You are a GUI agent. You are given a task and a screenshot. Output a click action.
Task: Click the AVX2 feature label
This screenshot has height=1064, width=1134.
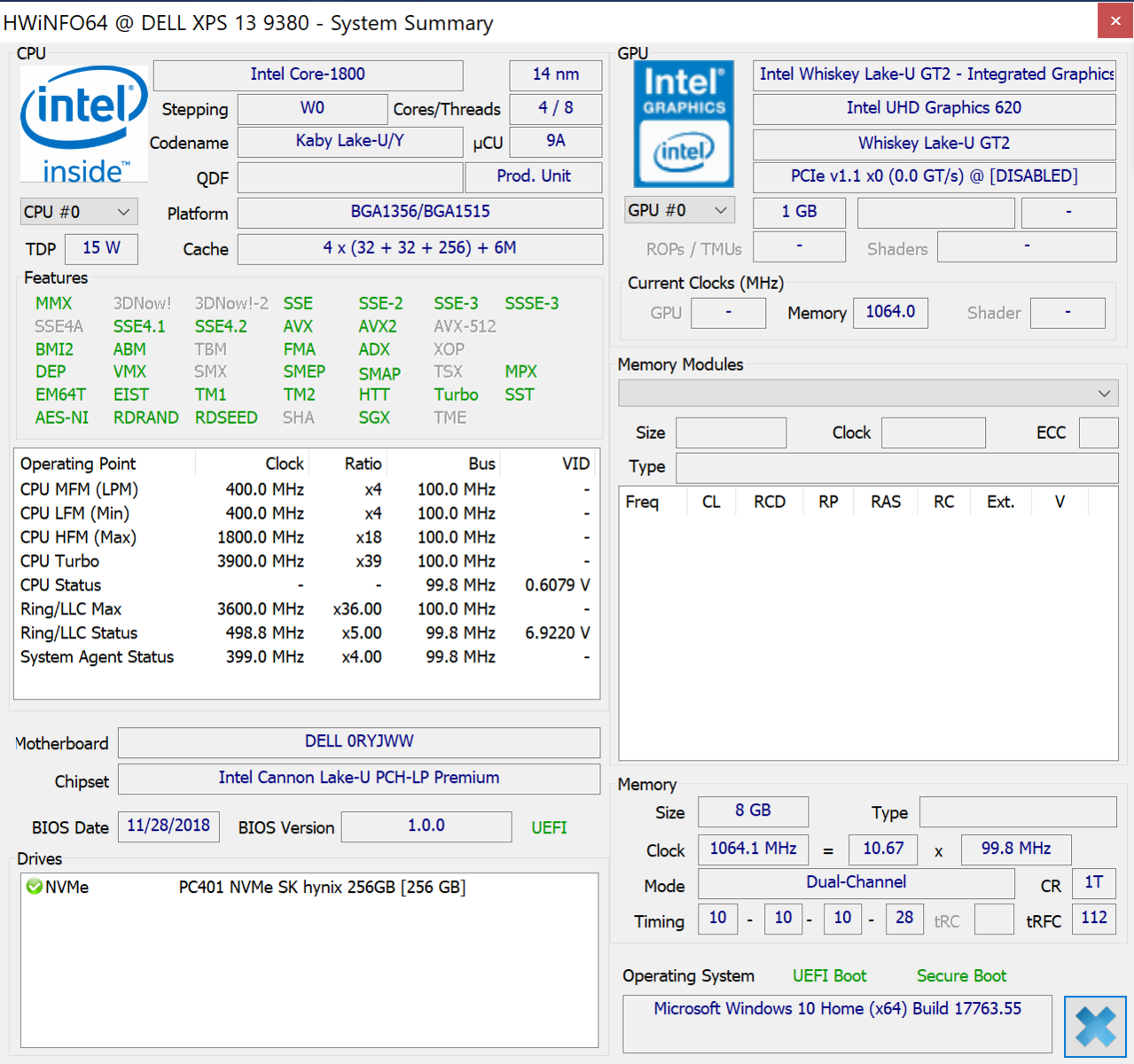point(378,326)
